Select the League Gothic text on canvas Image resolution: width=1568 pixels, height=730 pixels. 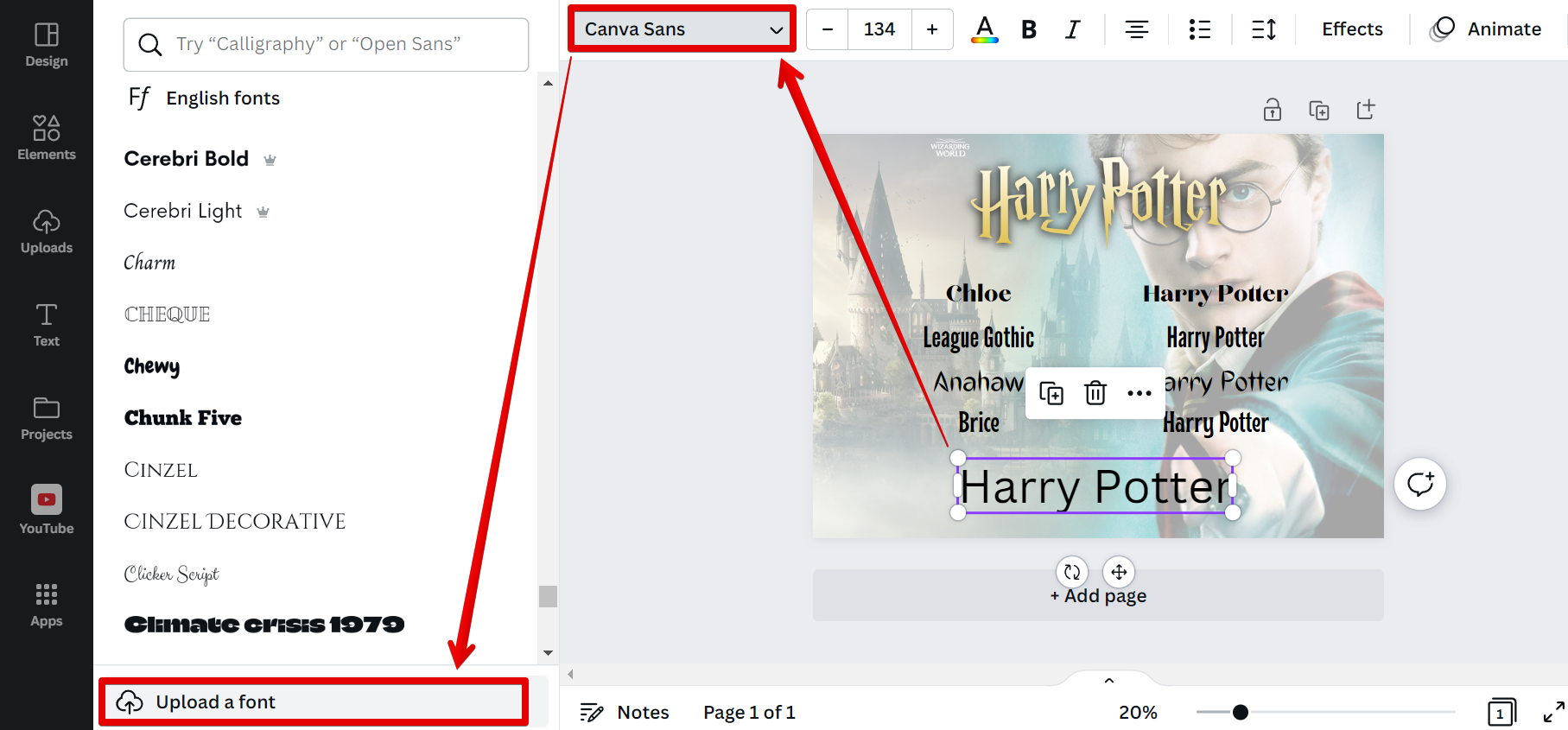coord(979,337)
